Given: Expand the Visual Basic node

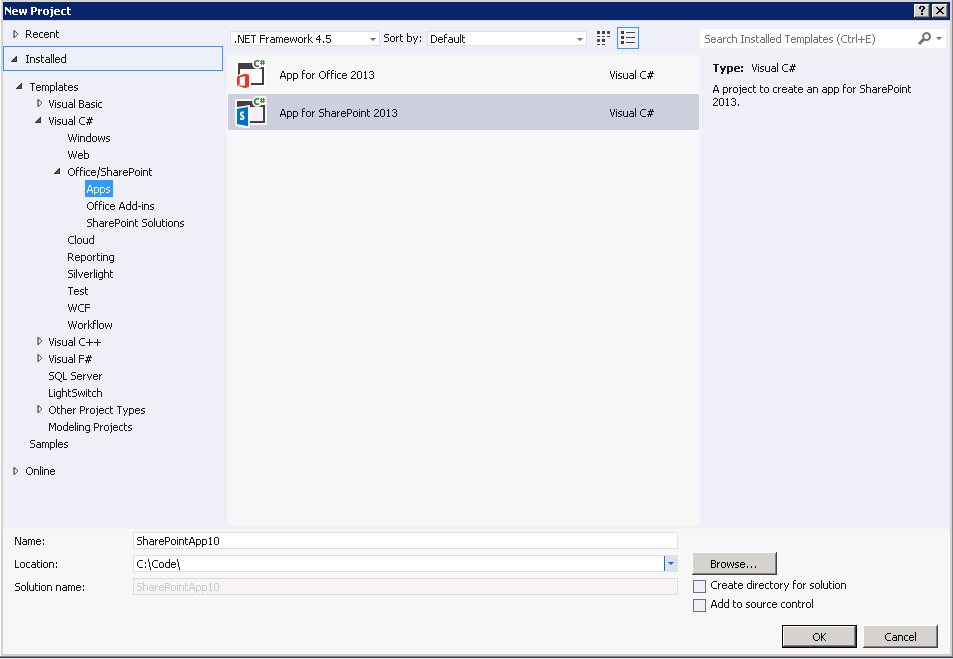Looking at the screenshot, I should click(x=40, y=103).
